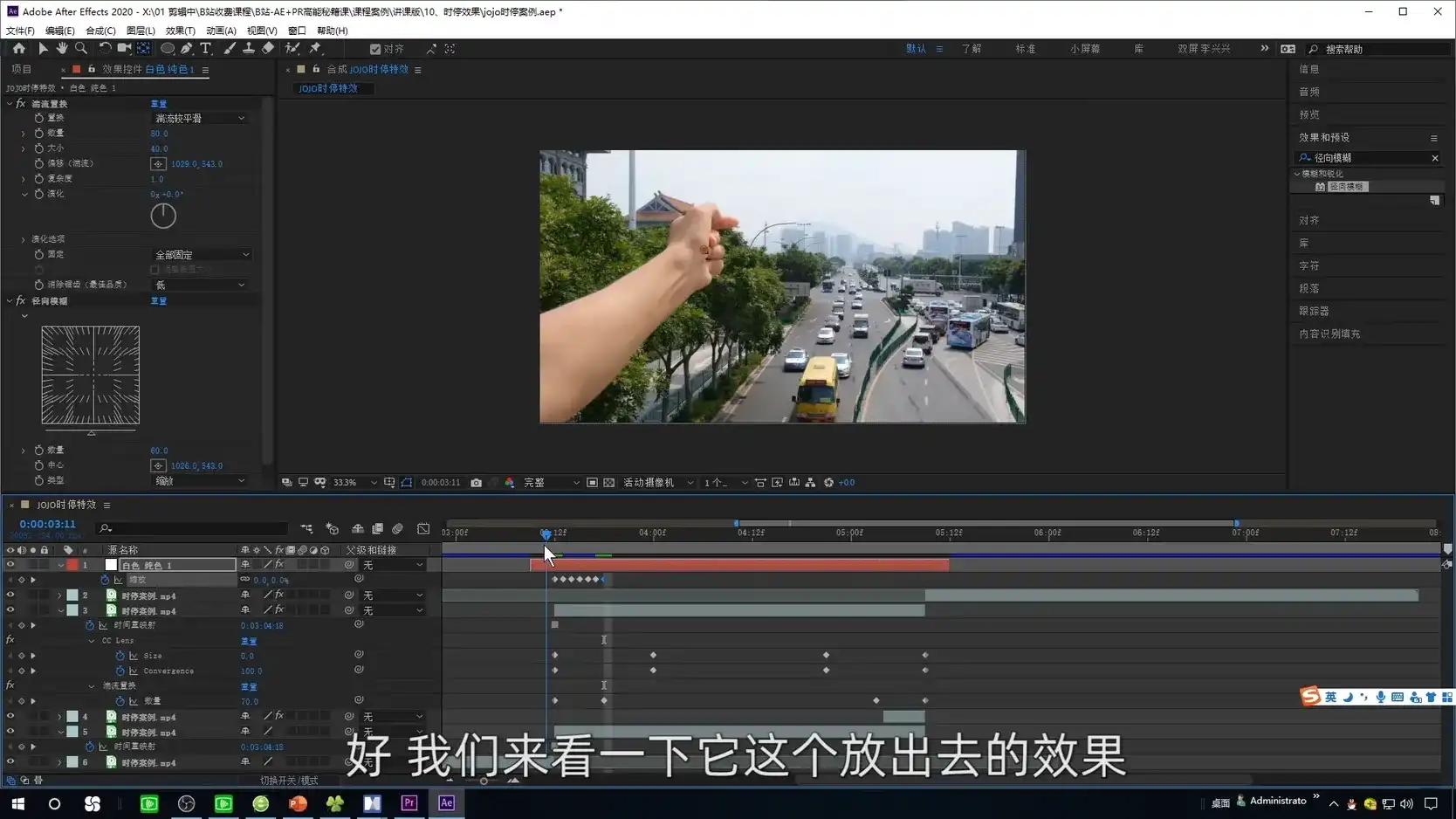Take a snapshot with the camera icon
The width and height of the screenshot is (1456, 819).
(x=476, y=482)
